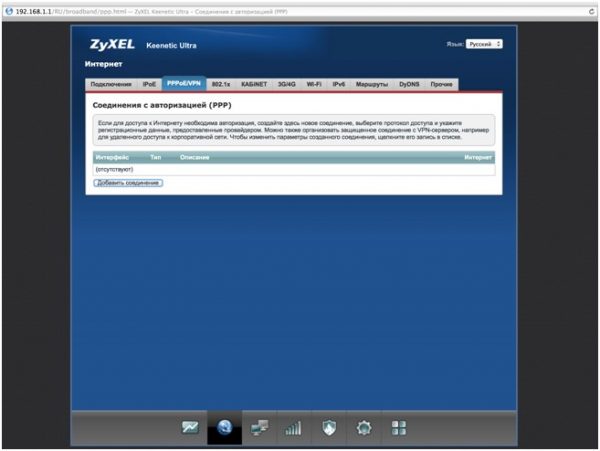600x451 pixels.
Task: Open the security shield icon
Action: [x=329, y=428]
